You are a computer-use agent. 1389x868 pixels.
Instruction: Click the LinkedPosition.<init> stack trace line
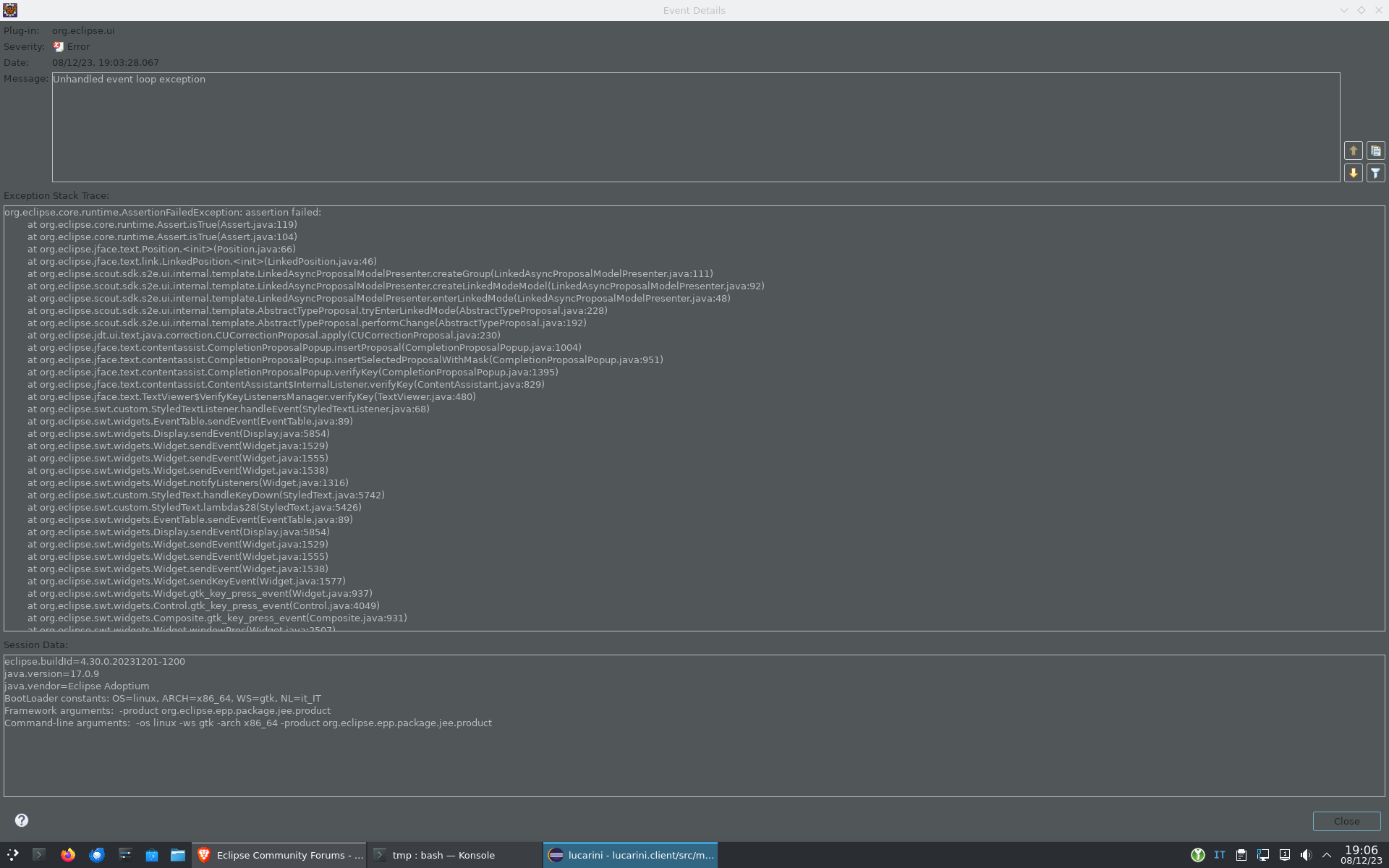coord(202,262)
